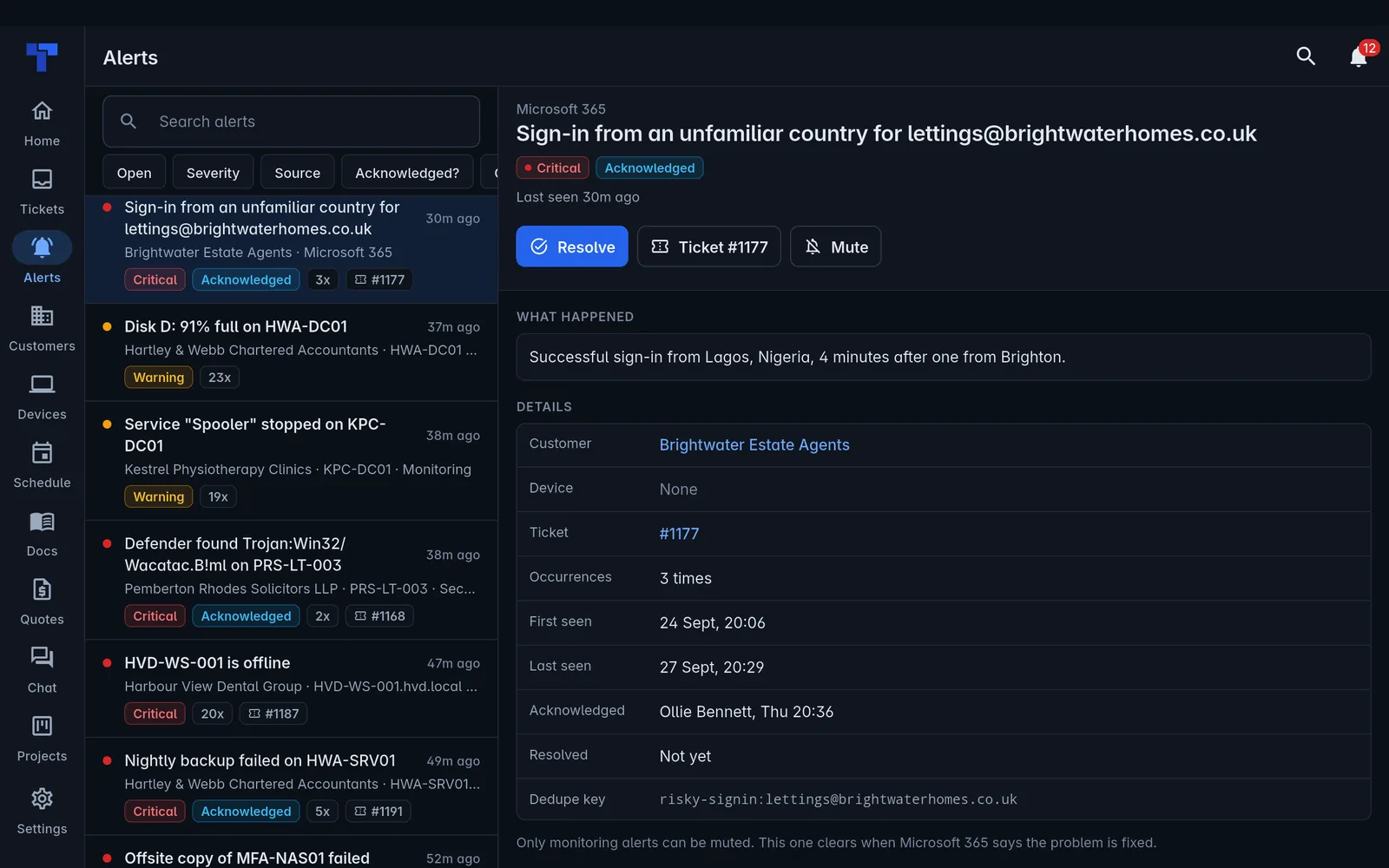Open Settings gear in sidebar
Viewport: 1389px width, 868px height.
[42, 811]
